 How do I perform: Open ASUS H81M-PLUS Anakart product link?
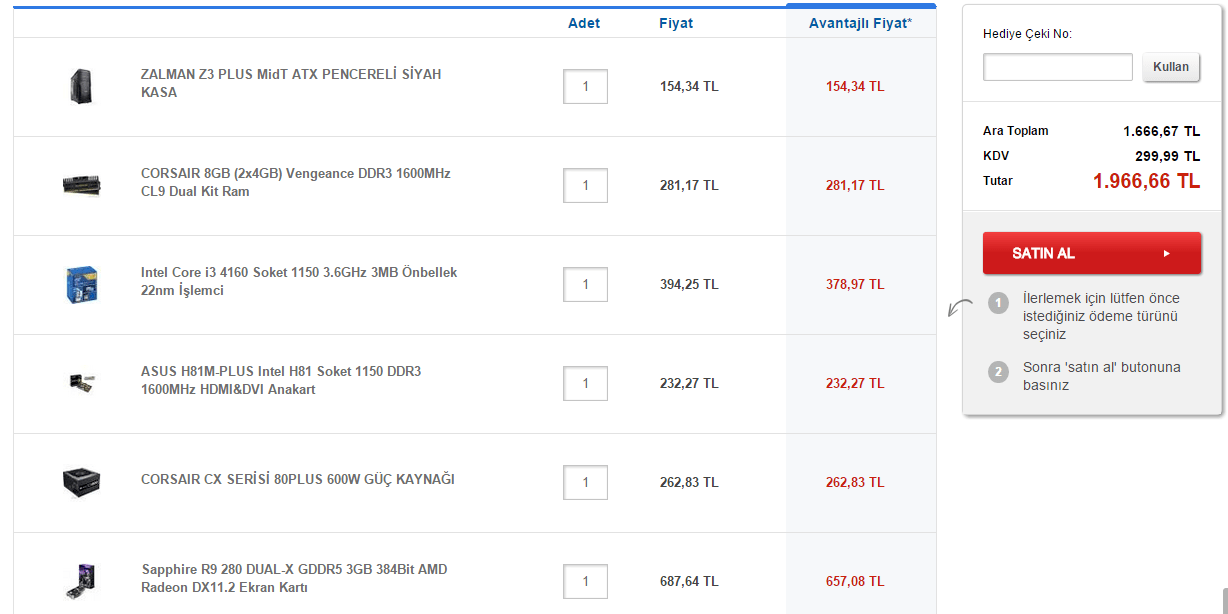tap(281, 380)
